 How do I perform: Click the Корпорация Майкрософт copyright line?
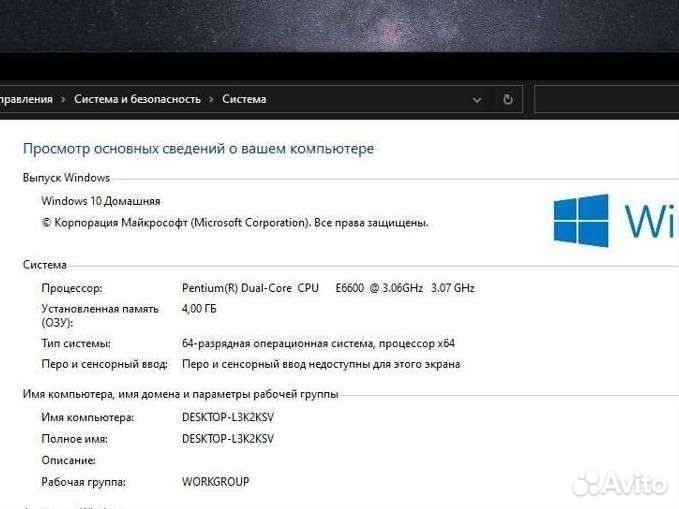coord(235,223)
